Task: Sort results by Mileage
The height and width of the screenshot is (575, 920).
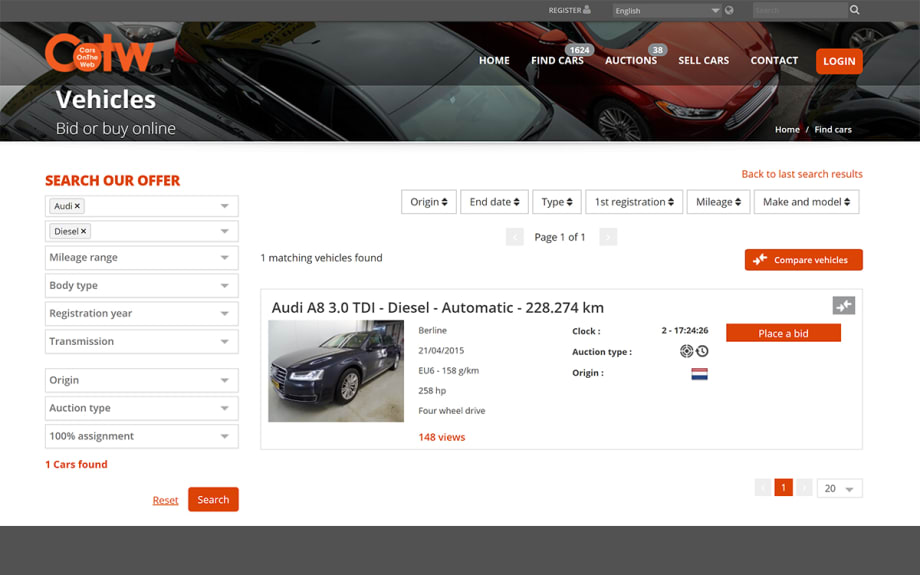Action: (x=719, y=202)
